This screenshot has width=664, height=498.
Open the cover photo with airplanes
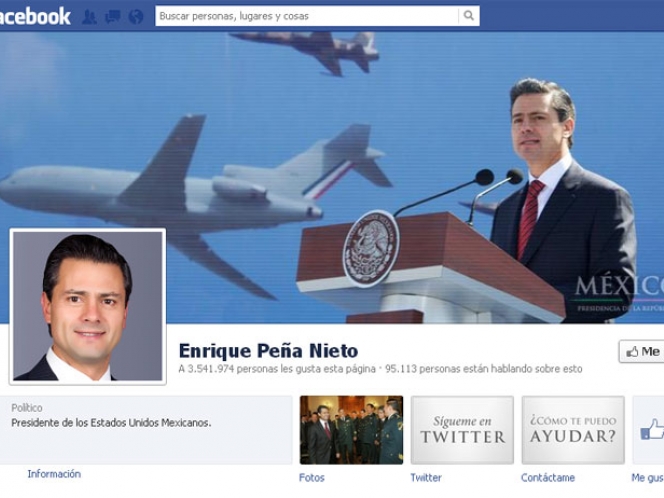pyautogui.click(x=332, y=178)
